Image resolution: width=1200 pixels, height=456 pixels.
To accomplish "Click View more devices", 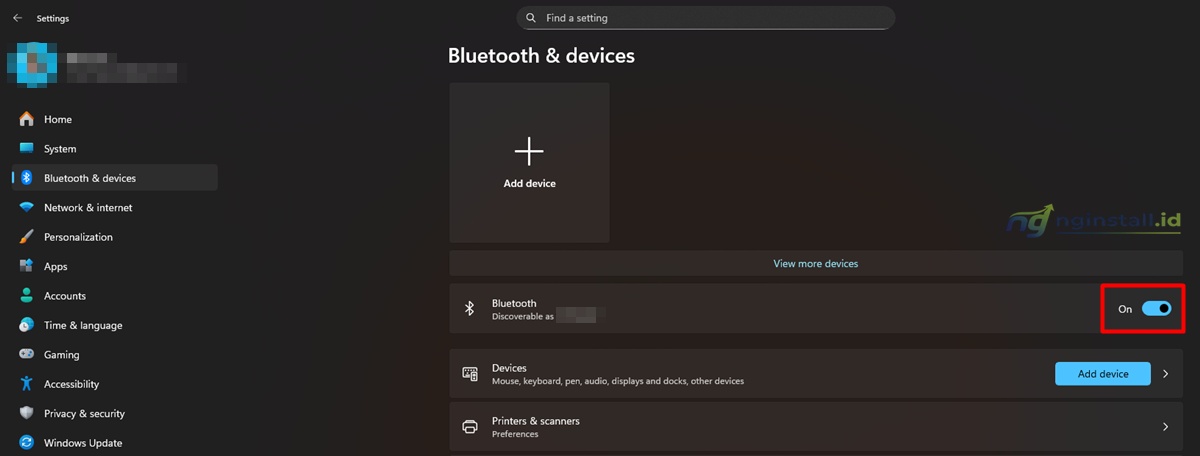I will 816,264.
